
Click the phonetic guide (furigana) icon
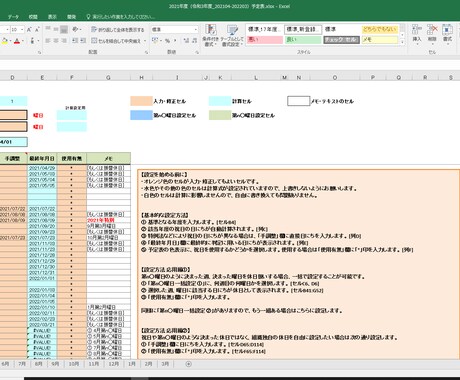32,41
